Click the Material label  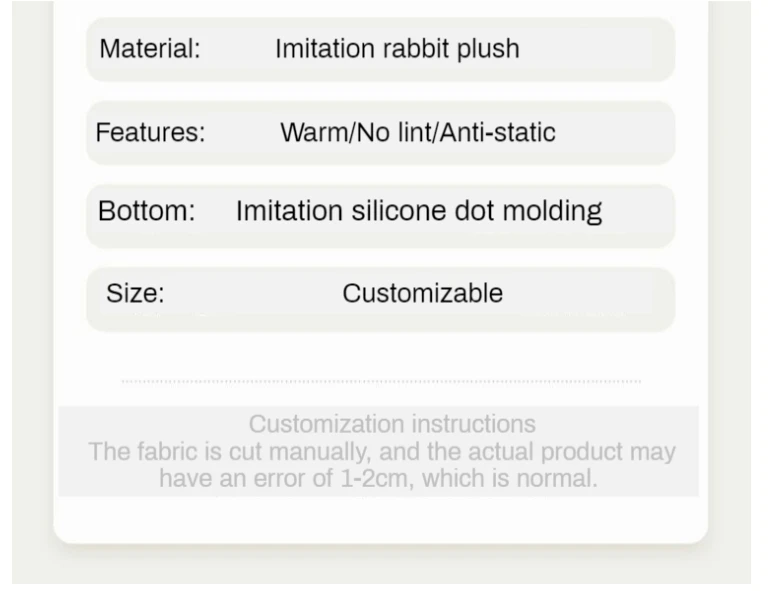[150, 49]
